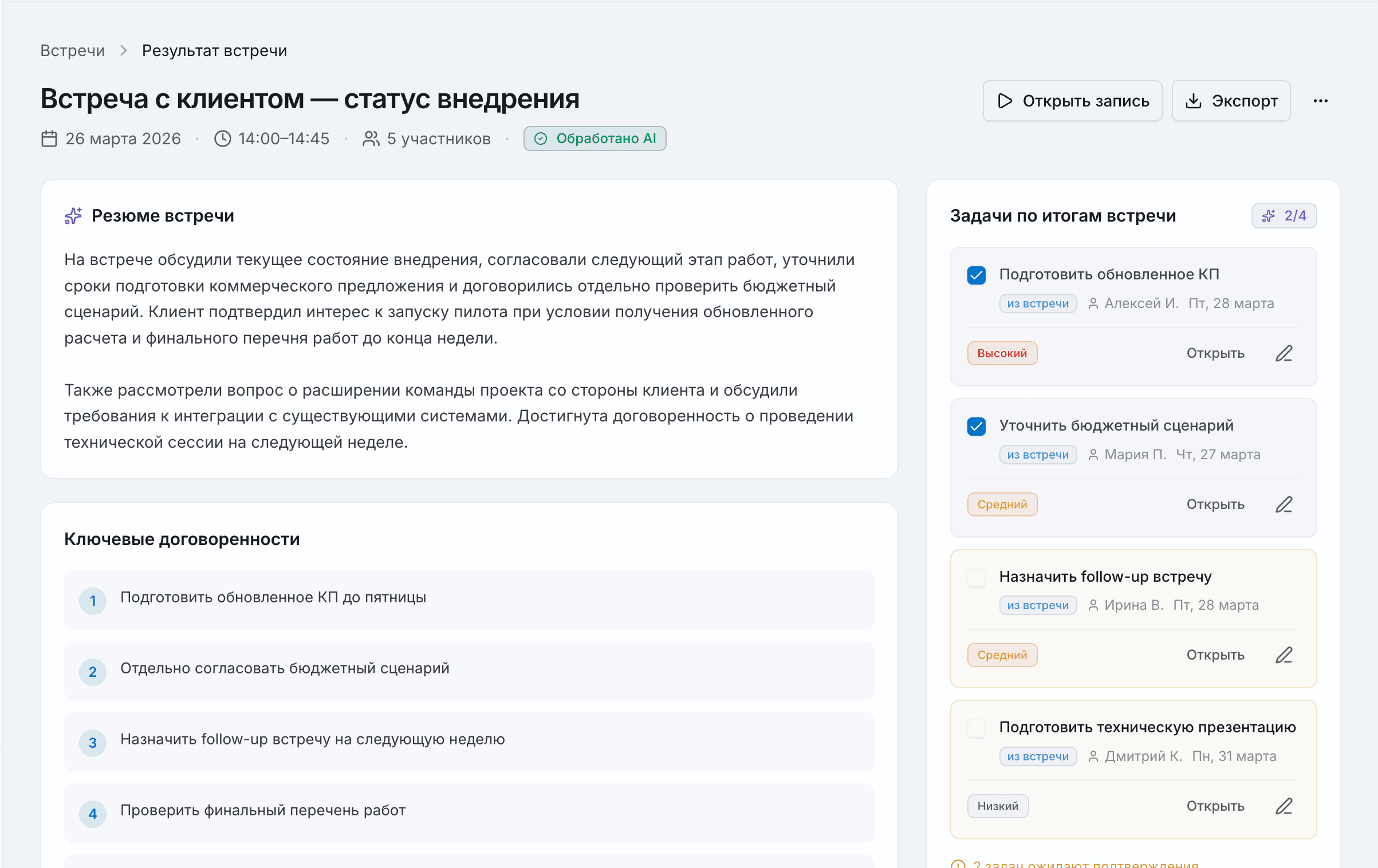Click the pencil icon on Подготовить обновленное КП
The height and width of the screenshot is (868, 1378).
[x=1285, y=353]
